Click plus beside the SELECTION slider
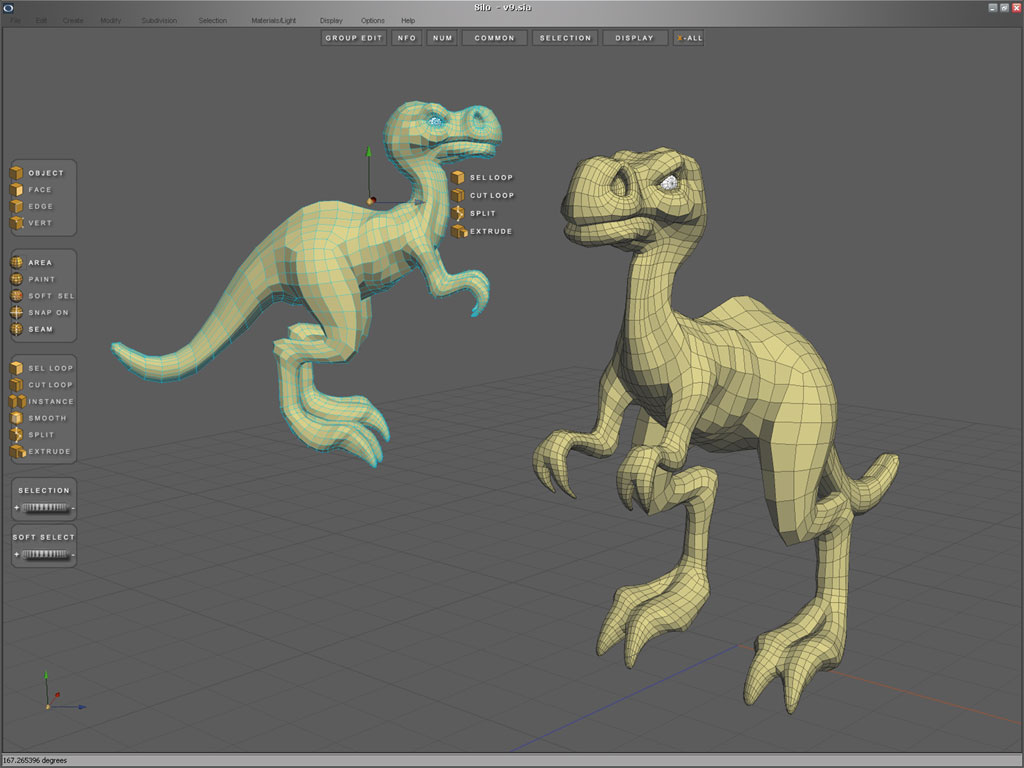 coord(16,507)
